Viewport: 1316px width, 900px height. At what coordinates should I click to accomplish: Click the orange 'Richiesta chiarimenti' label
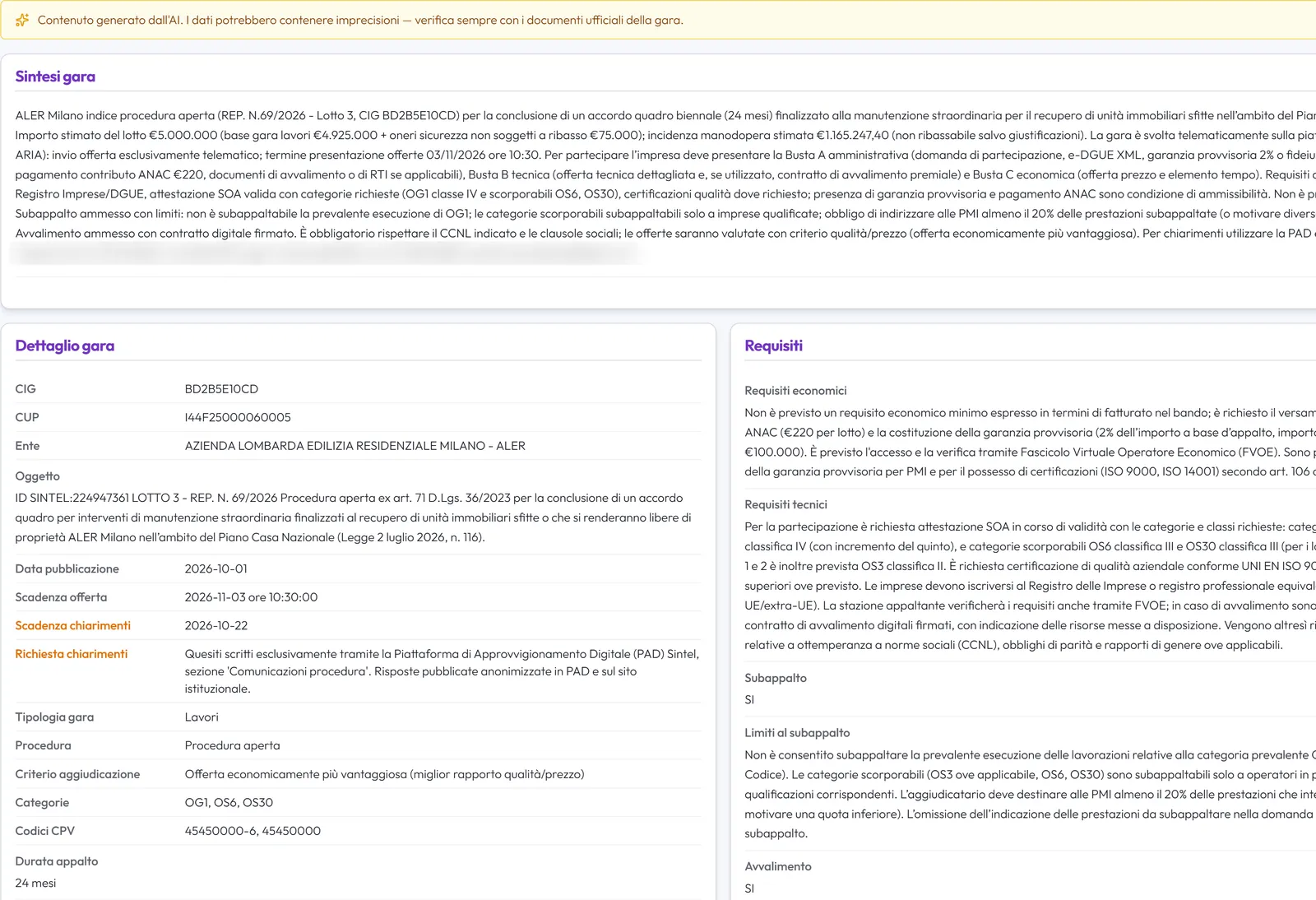pyautogui.click(x=71, y=654)
